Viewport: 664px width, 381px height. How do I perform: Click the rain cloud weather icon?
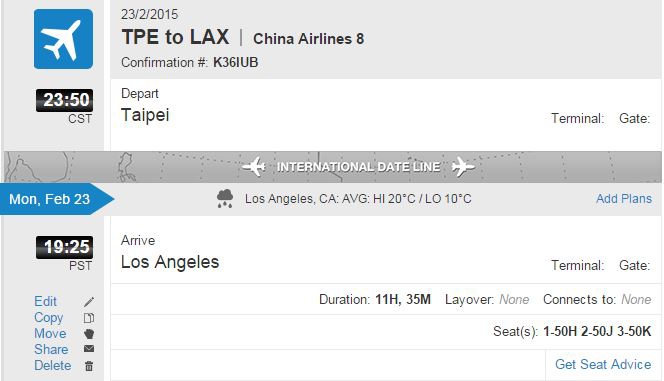coord(225,199)
